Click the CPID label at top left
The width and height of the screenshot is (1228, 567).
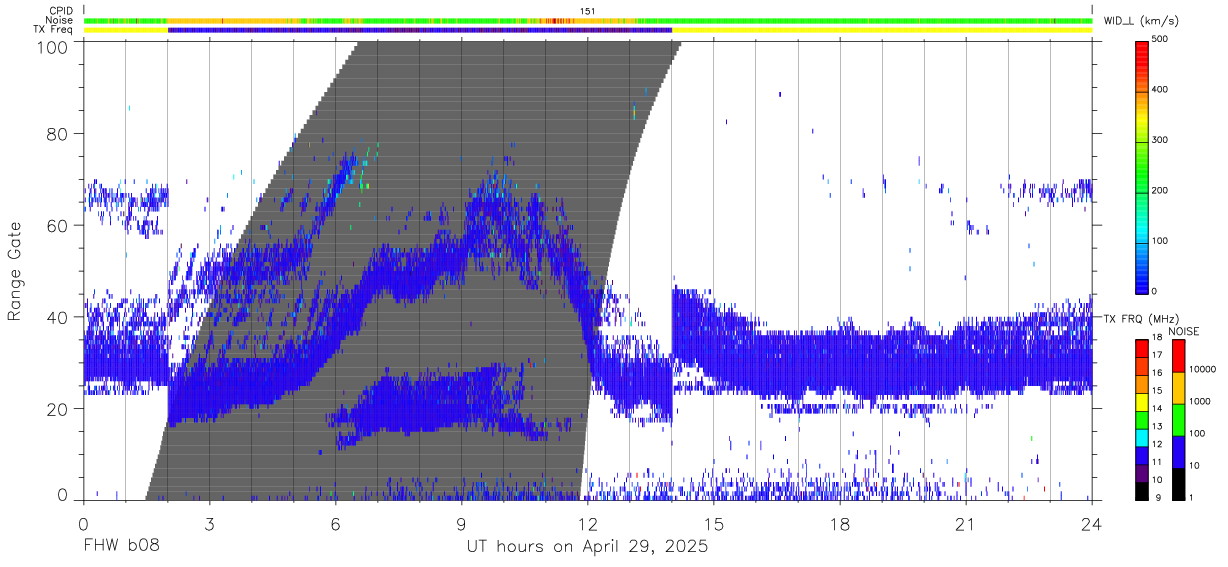(62, 11)
